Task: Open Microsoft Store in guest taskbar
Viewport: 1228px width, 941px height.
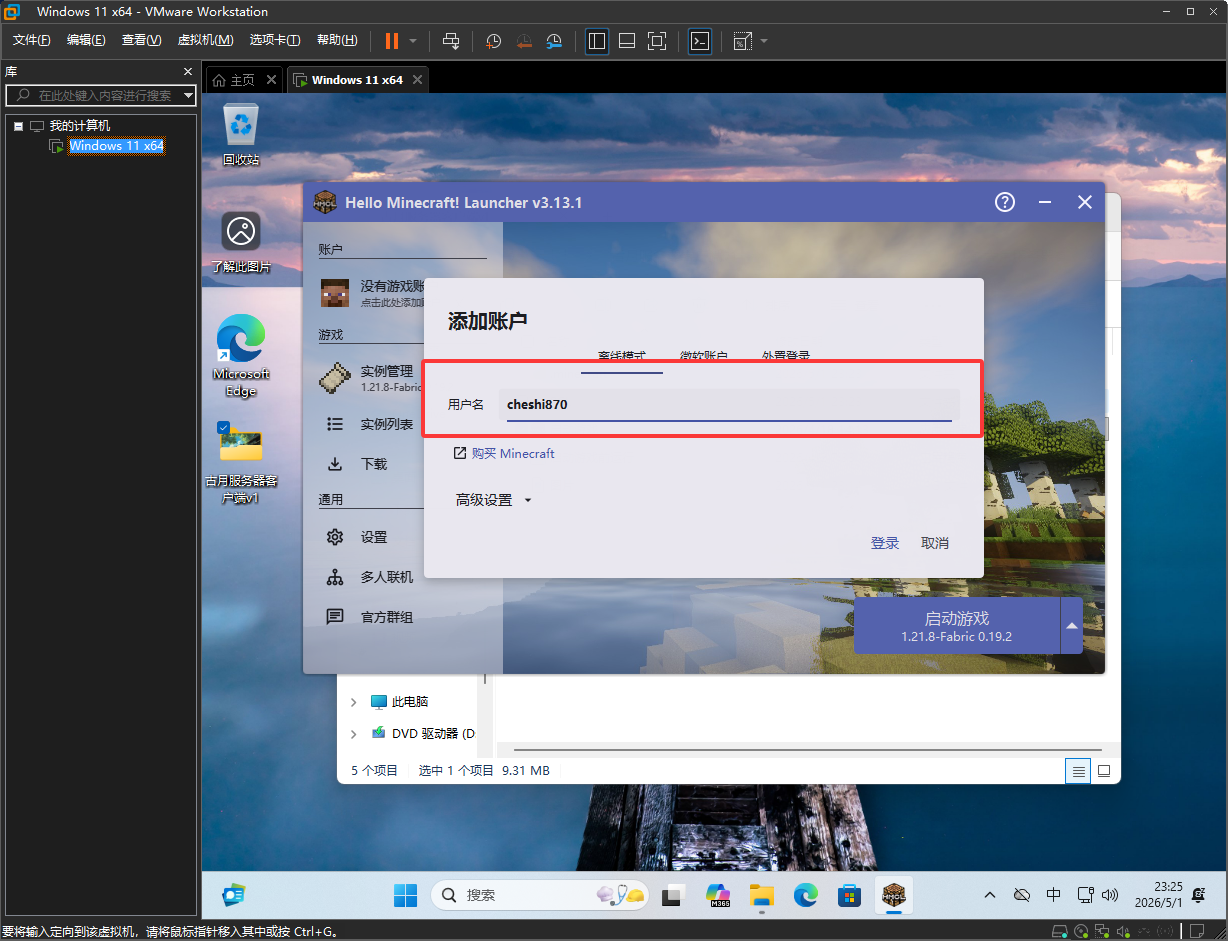Action: (850, 895)
